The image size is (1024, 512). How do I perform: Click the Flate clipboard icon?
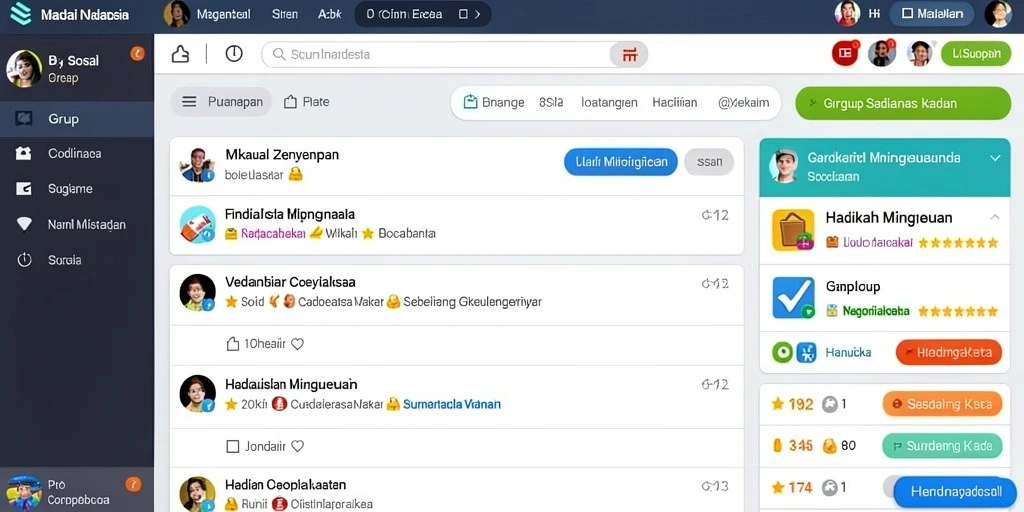291,102
